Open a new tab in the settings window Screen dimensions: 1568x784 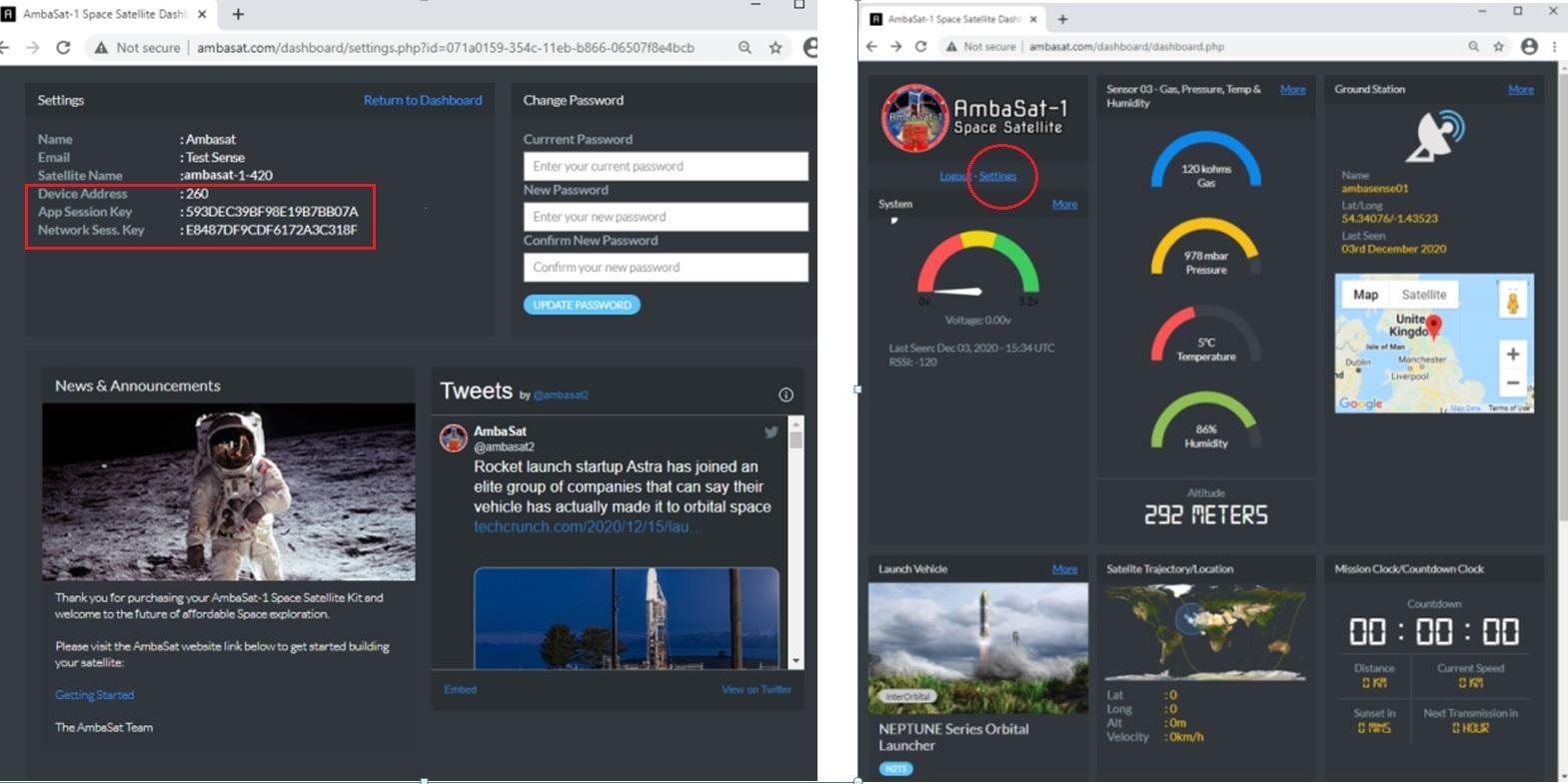click(238, 14)
